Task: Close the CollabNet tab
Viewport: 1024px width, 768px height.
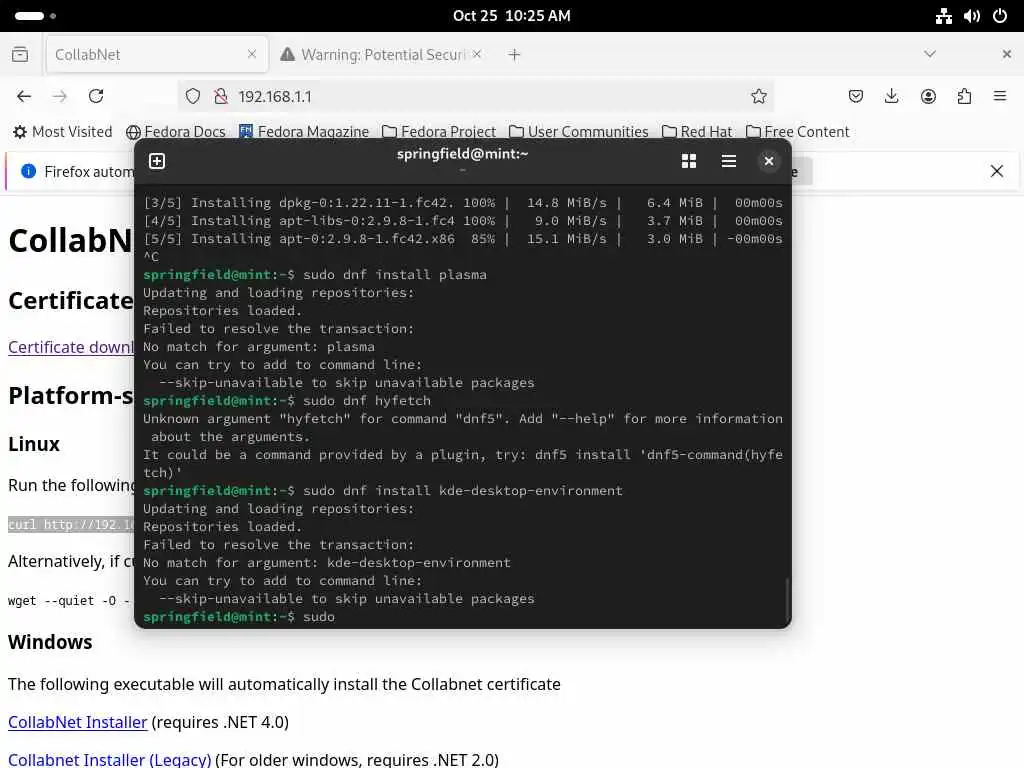Action: point(252,54)
